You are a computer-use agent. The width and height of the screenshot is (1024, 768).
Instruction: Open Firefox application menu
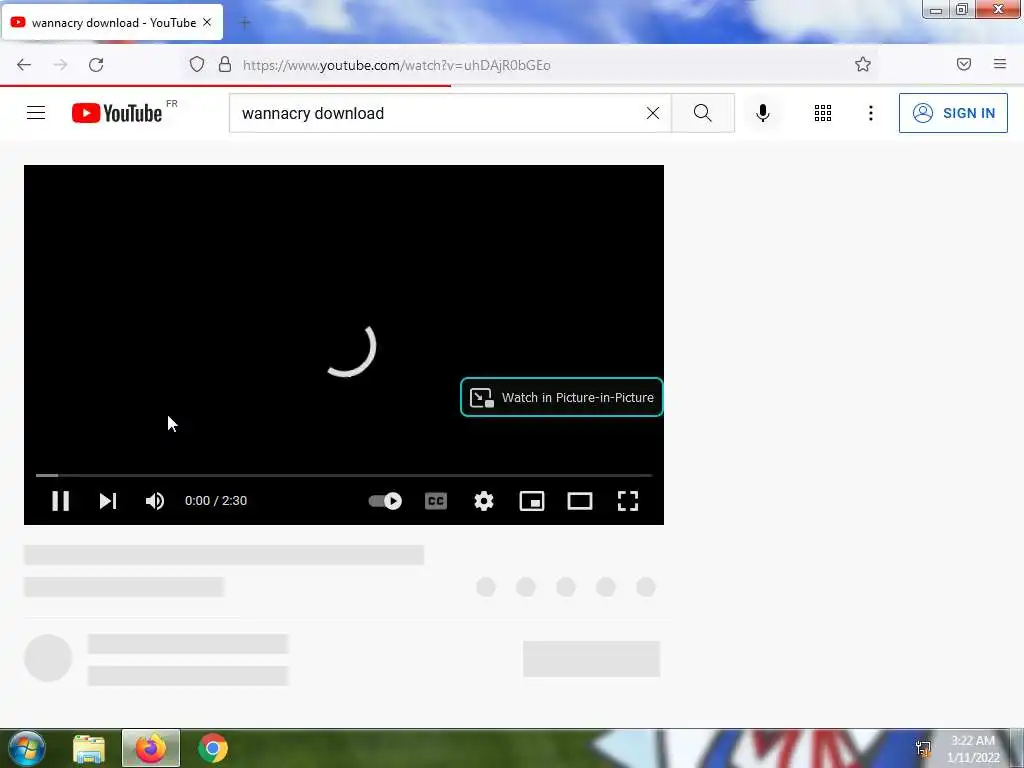coord(1000,64)
